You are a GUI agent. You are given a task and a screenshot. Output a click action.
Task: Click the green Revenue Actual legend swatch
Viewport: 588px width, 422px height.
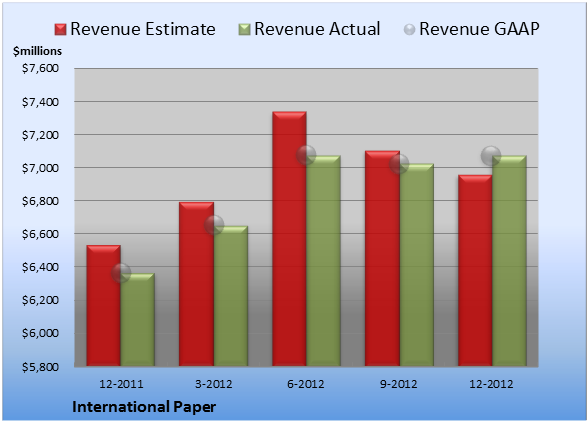pyautogui.click(x=244, y=30)
